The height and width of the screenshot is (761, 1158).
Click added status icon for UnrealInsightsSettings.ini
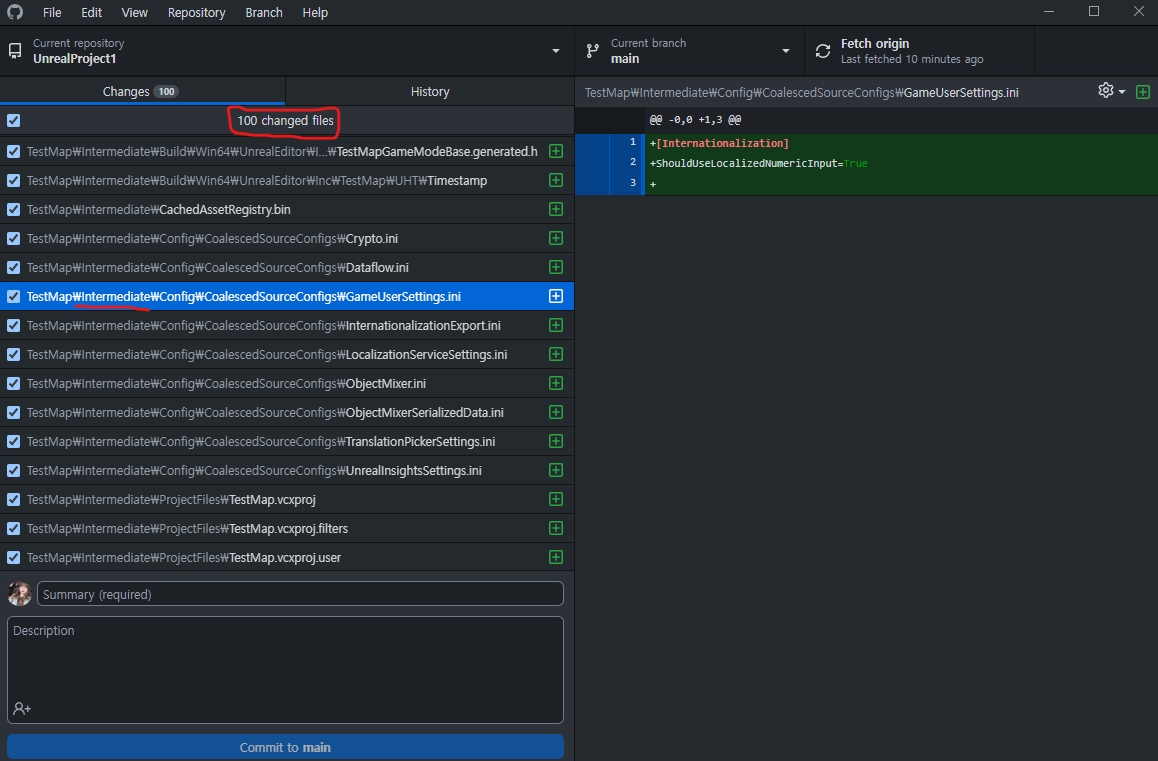pos(556,470)
